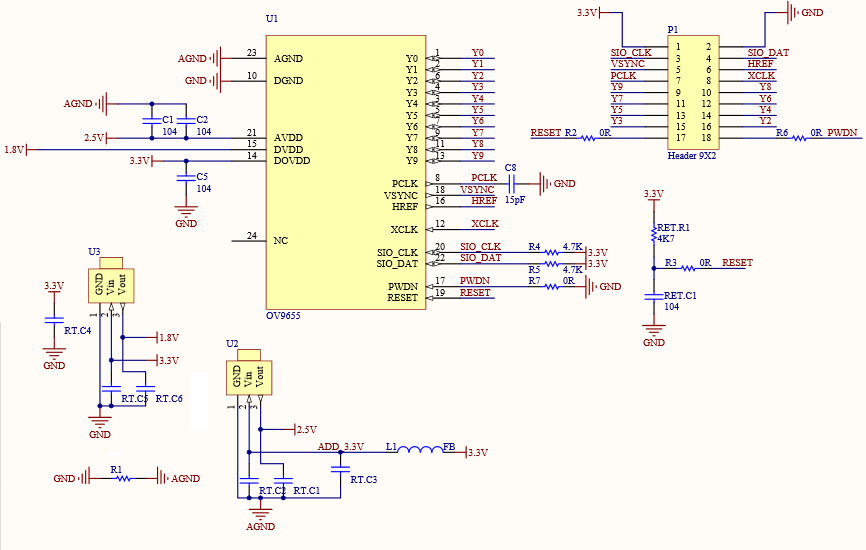
Task: Select resistor R1 between GND and AGND
Action: (123, 478)
